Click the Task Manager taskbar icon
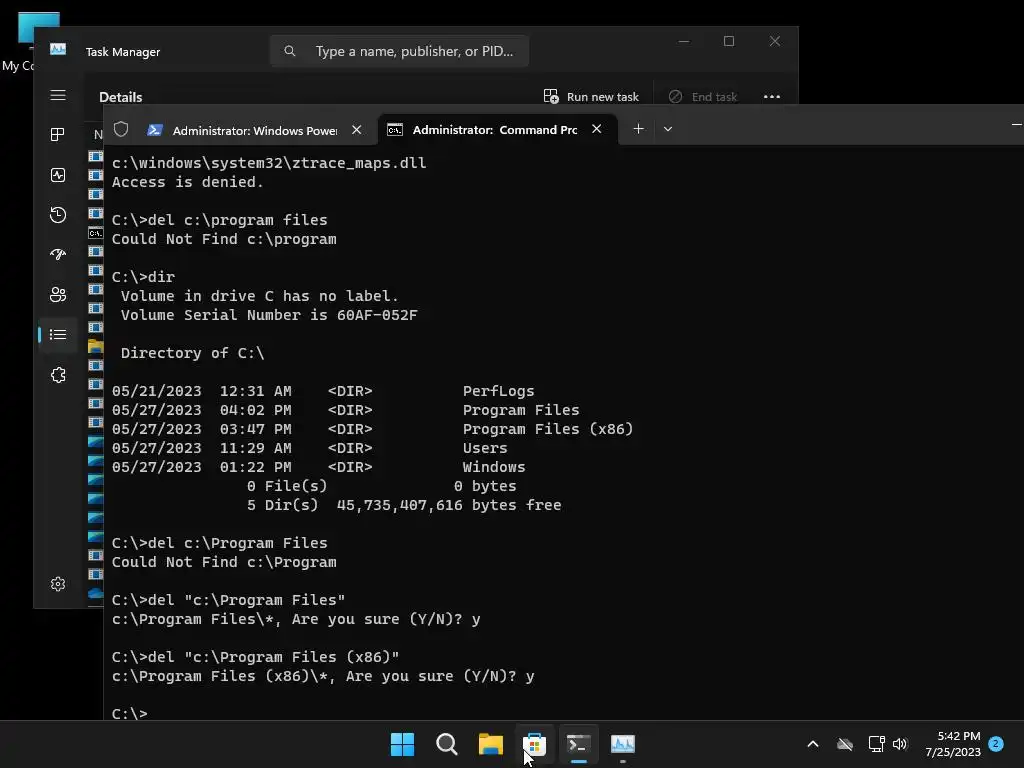The image size is (1024, 768). [x=622, y=744]
